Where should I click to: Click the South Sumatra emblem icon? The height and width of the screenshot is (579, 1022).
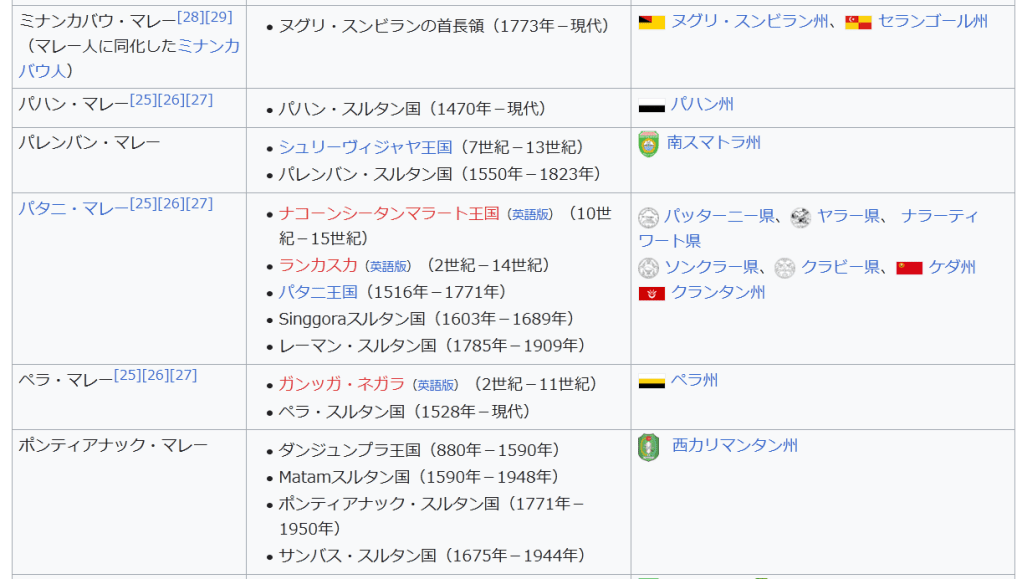pos(648,144)
